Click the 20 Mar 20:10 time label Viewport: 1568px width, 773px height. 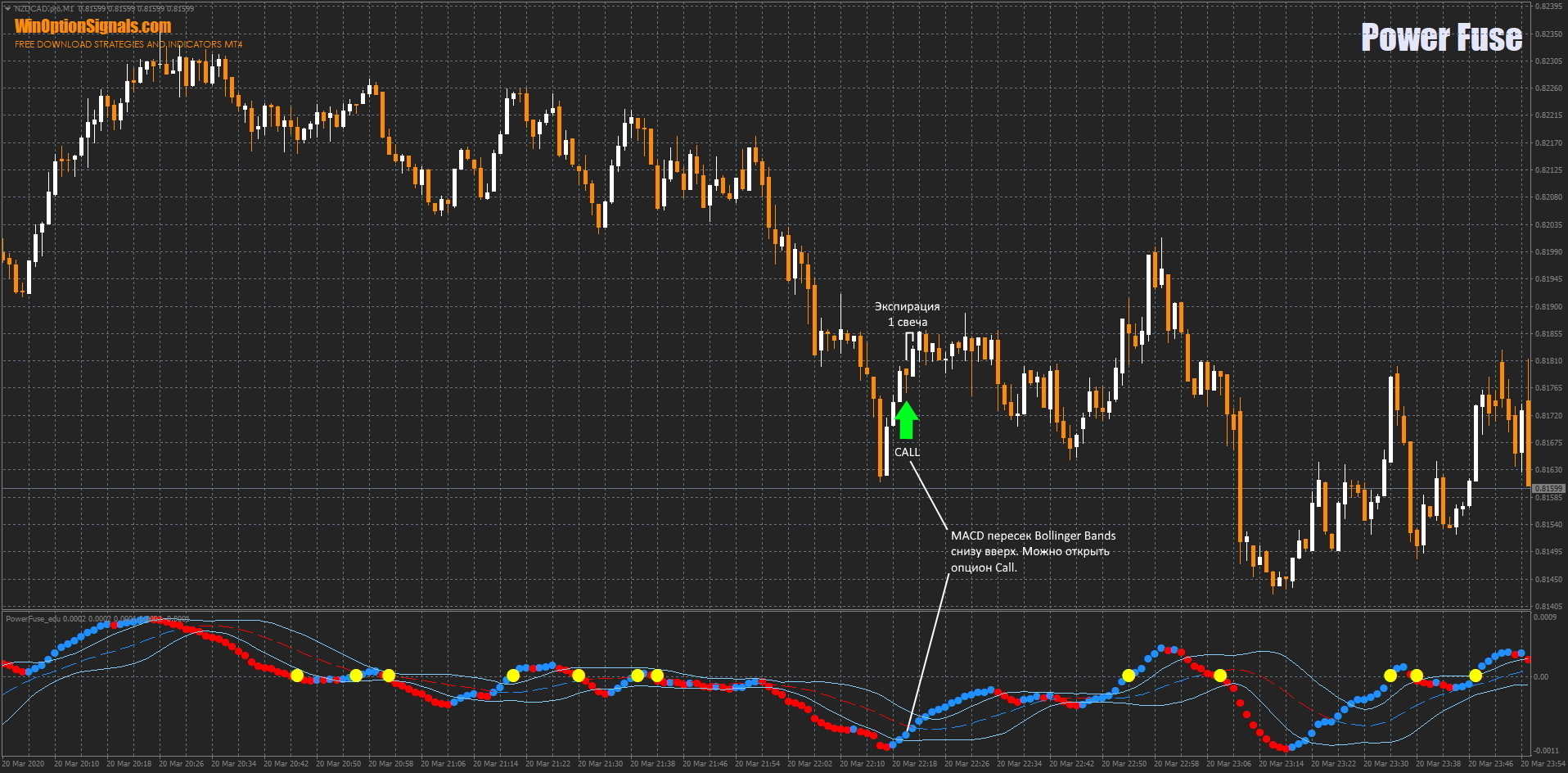click(76, 764)
